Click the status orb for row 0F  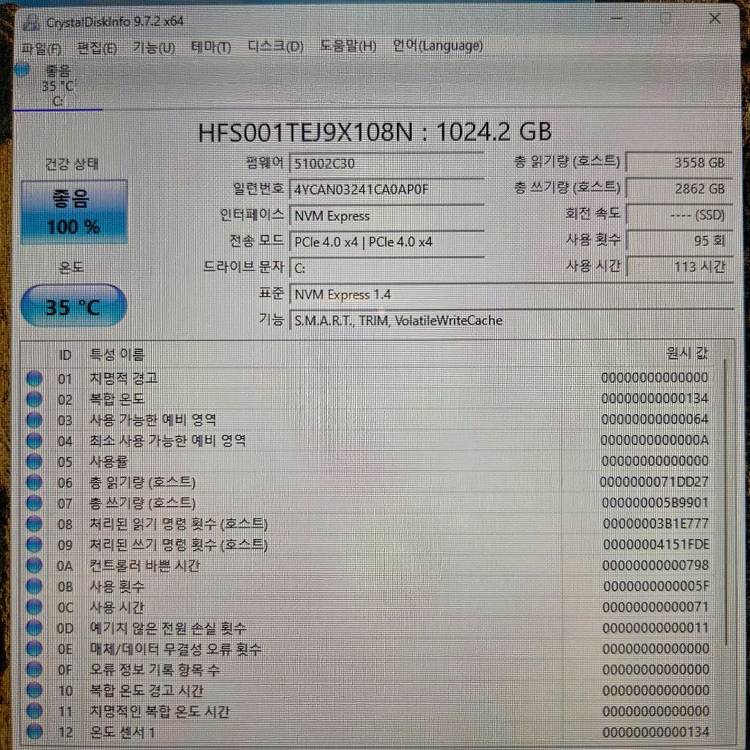(34, 670)
